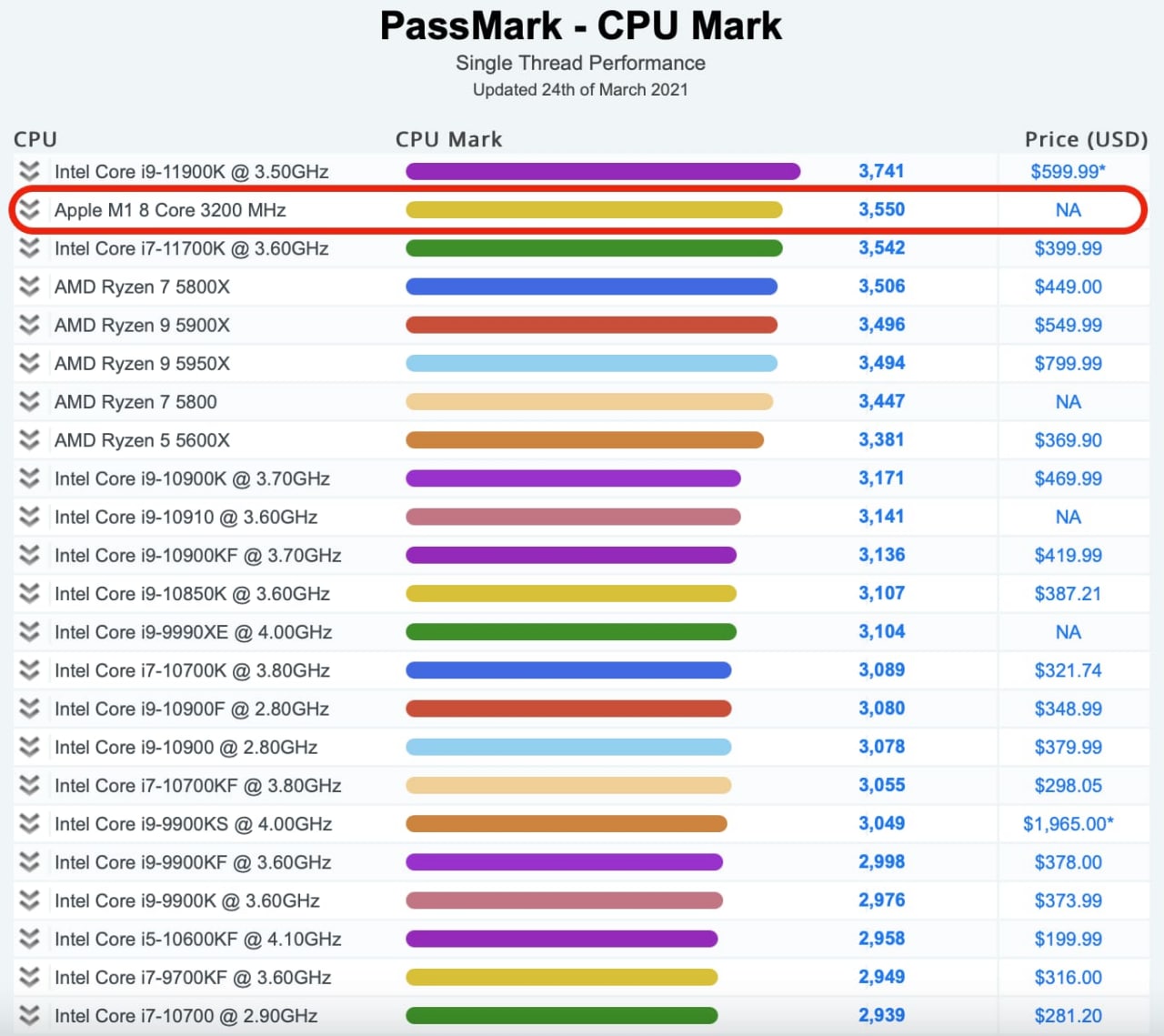Click the $298.05 price for i7-10700KF
This screenshot has height=1036, width=1164.
point(1068,786)
